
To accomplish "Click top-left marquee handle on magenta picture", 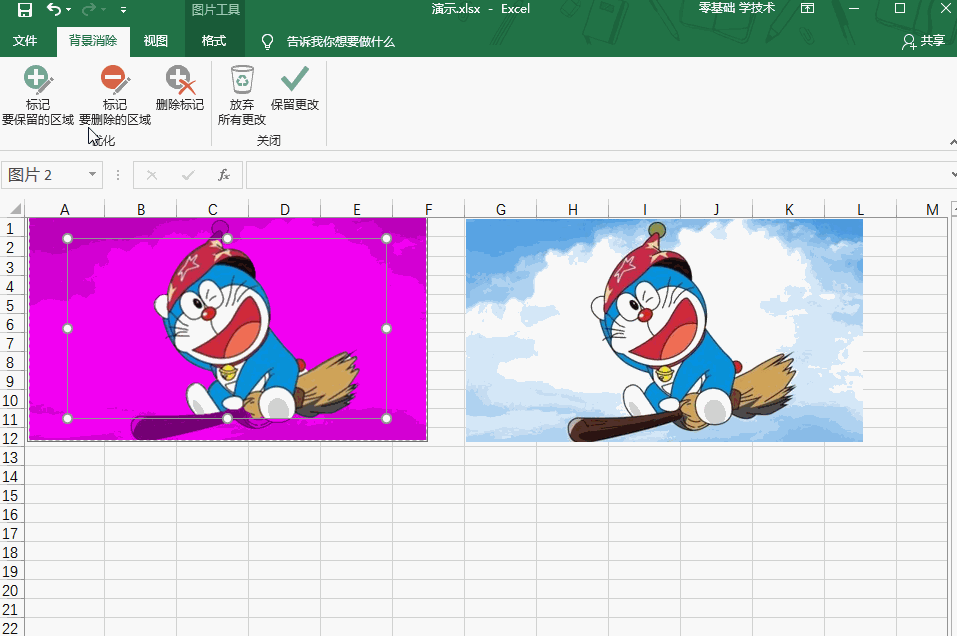I will coord(68,239).
